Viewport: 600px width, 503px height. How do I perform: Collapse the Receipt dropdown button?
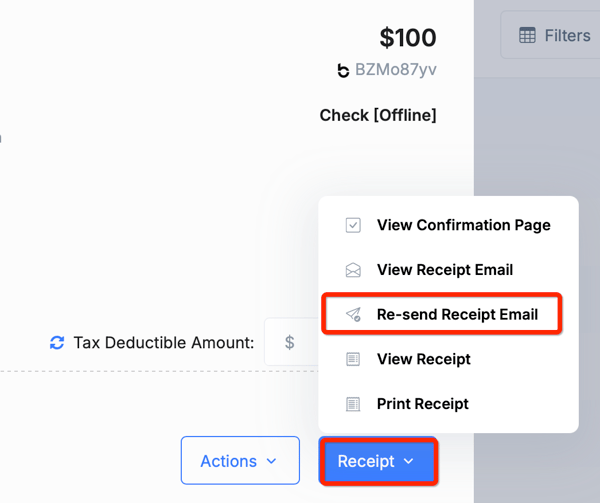point(378,461)
